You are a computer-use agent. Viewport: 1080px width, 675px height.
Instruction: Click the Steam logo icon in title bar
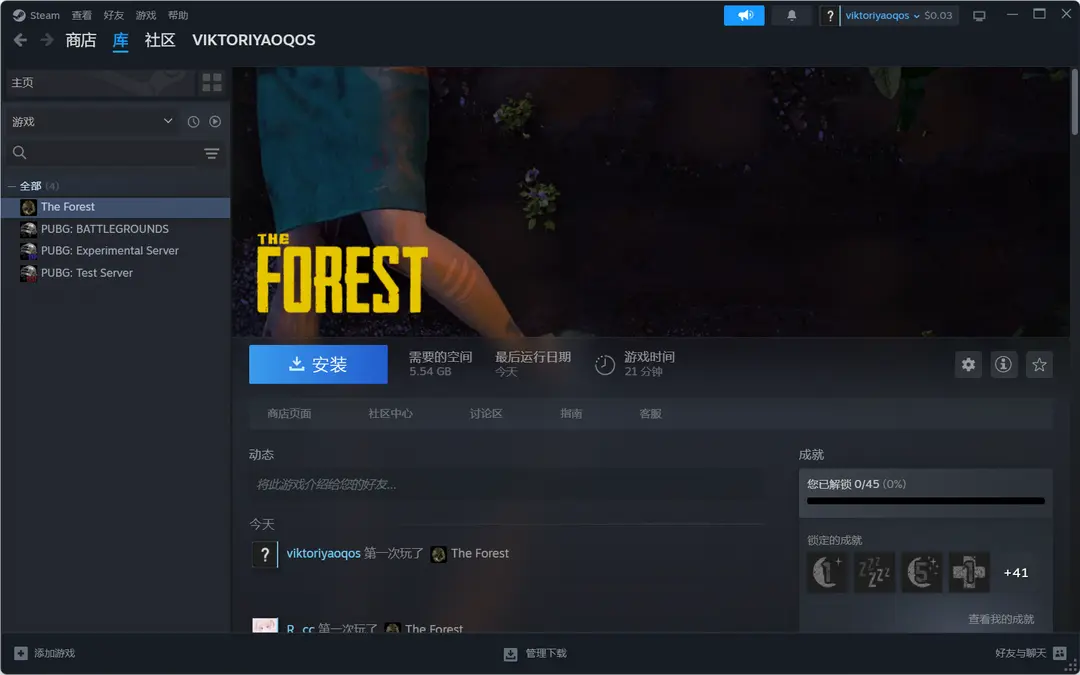point(19,15)
